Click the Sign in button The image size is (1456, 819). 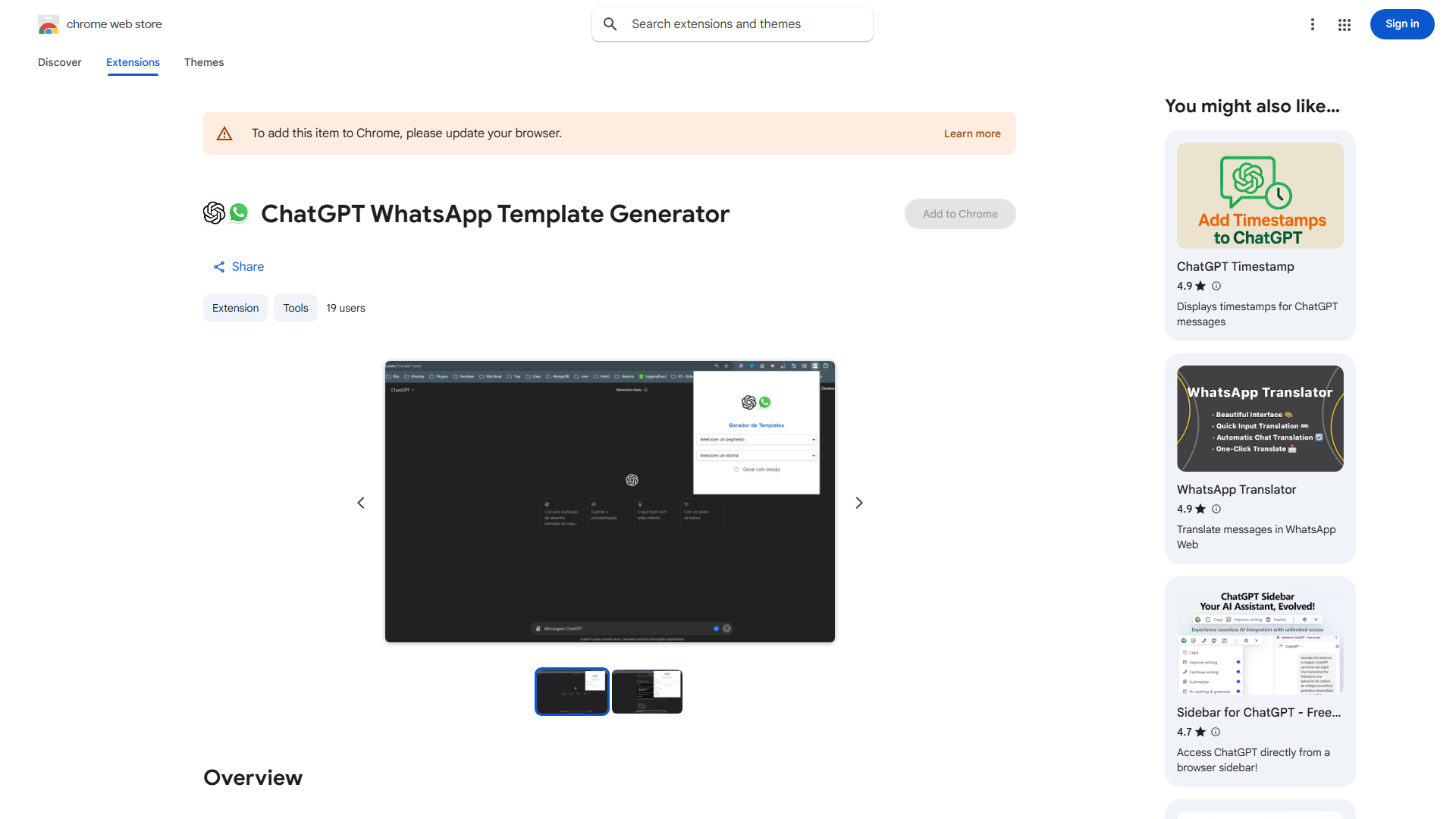[x=1401, y=24]
